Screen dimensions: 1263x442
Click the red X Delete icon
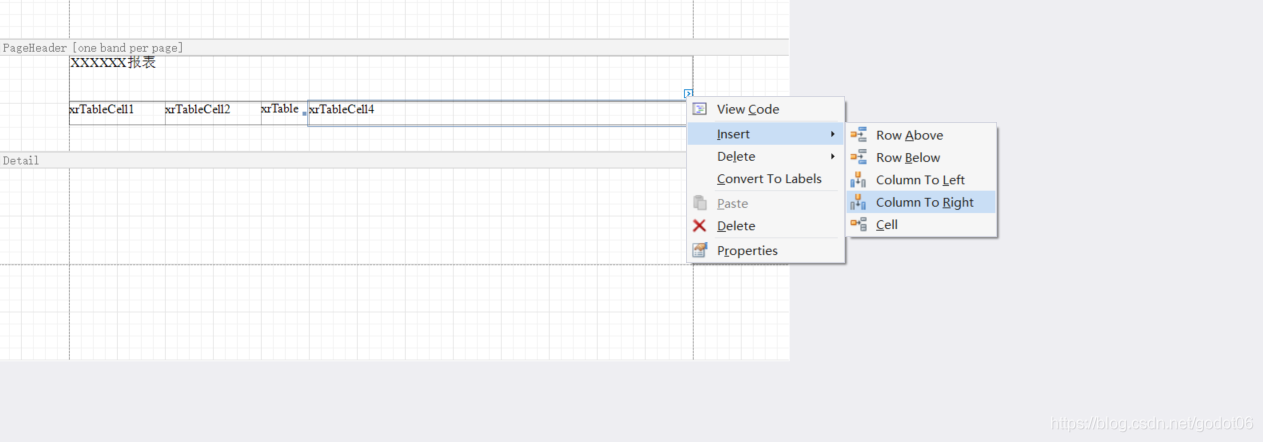(700, 226)
